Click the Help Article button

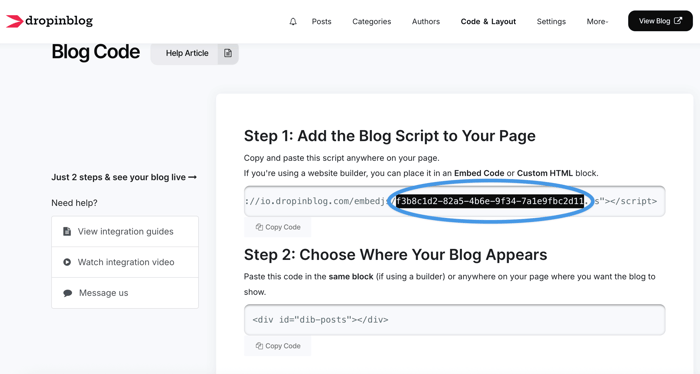(187, 53)
